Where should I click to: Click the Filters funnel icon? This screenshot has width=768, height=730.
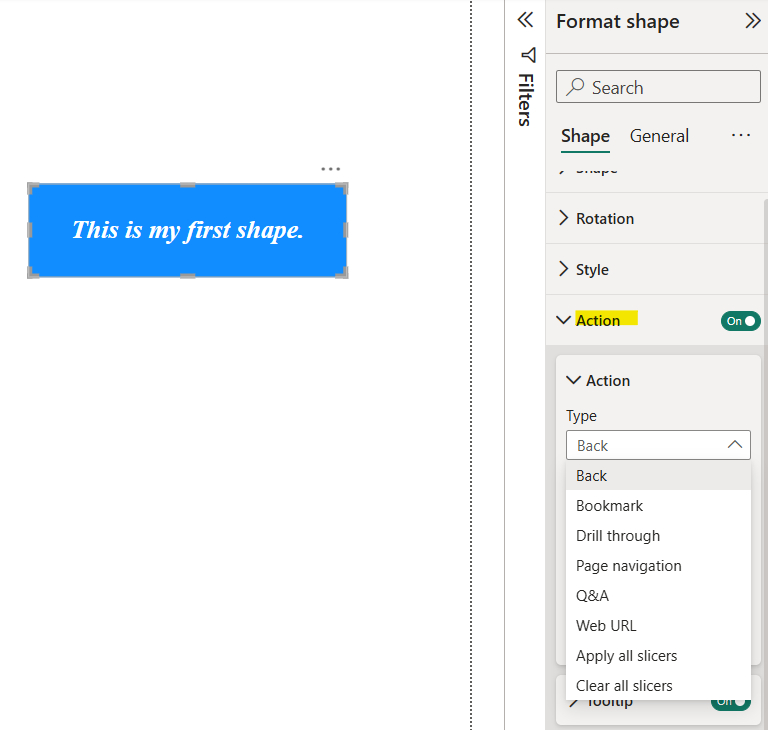click(x=527, y=55)
